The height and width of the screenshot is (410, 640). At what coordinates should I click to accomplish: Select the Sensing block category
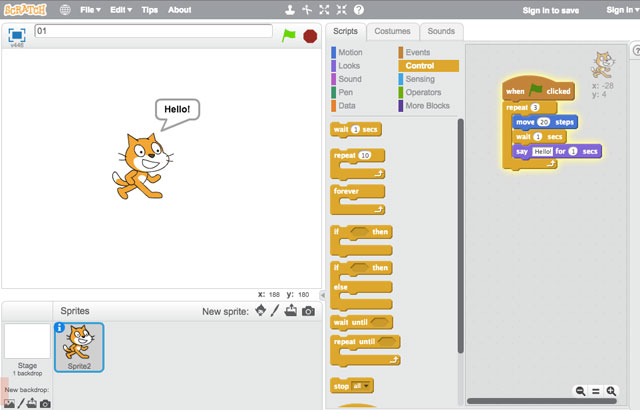tap(417, 79)
